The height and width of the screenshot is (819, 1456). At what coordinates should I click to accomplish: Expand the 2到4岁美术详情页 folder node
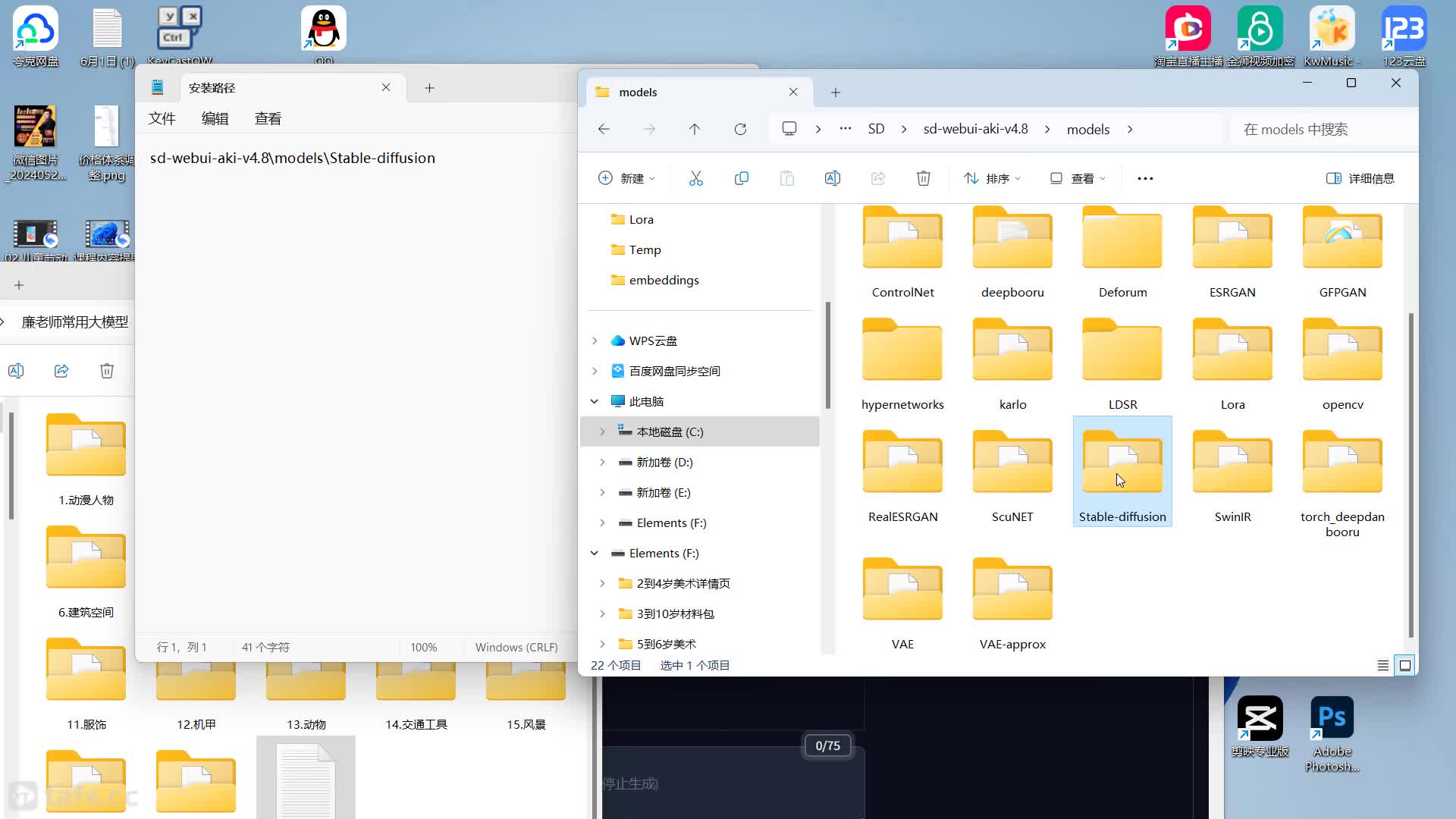pos(602,583)
